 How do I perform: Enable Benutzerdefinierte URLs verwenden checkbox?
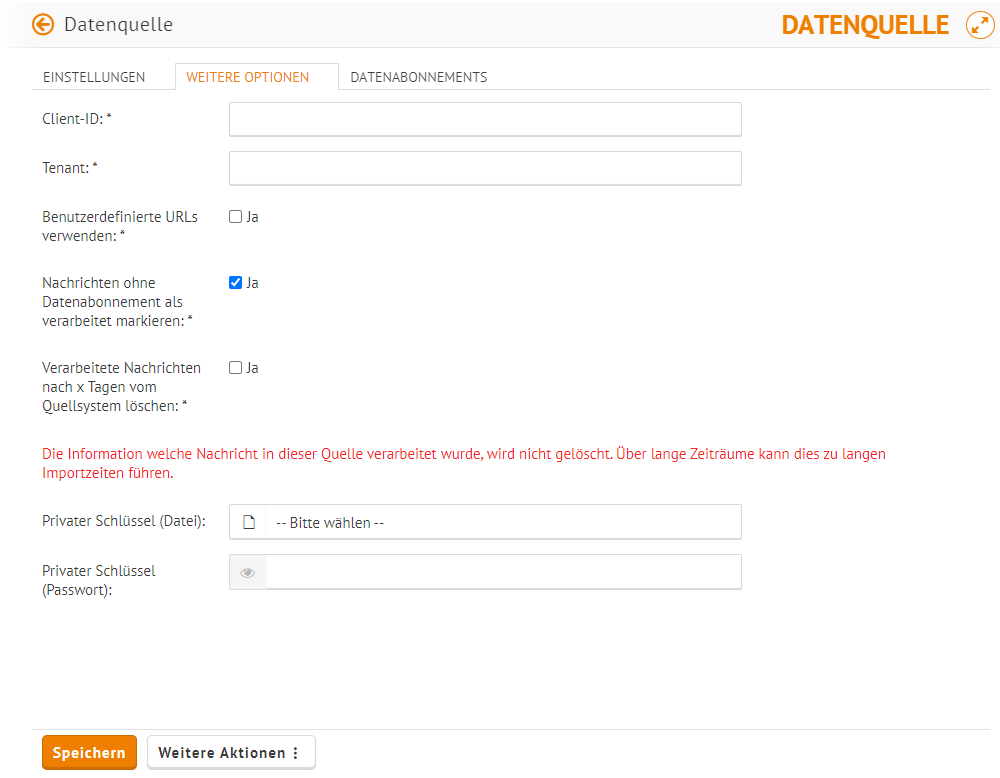235,217
